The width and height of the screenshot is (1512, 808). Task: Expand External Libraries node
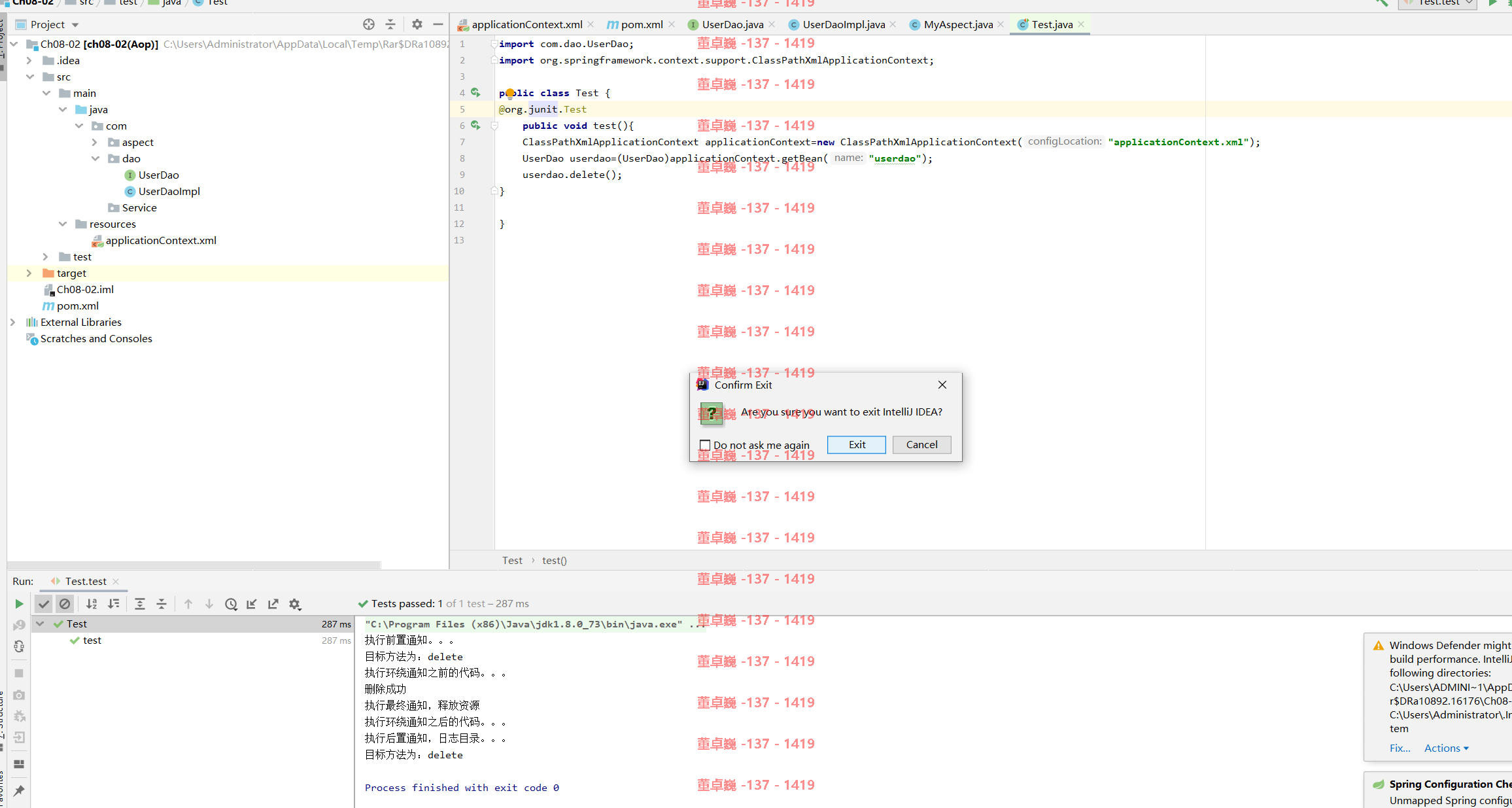(12, 322)
